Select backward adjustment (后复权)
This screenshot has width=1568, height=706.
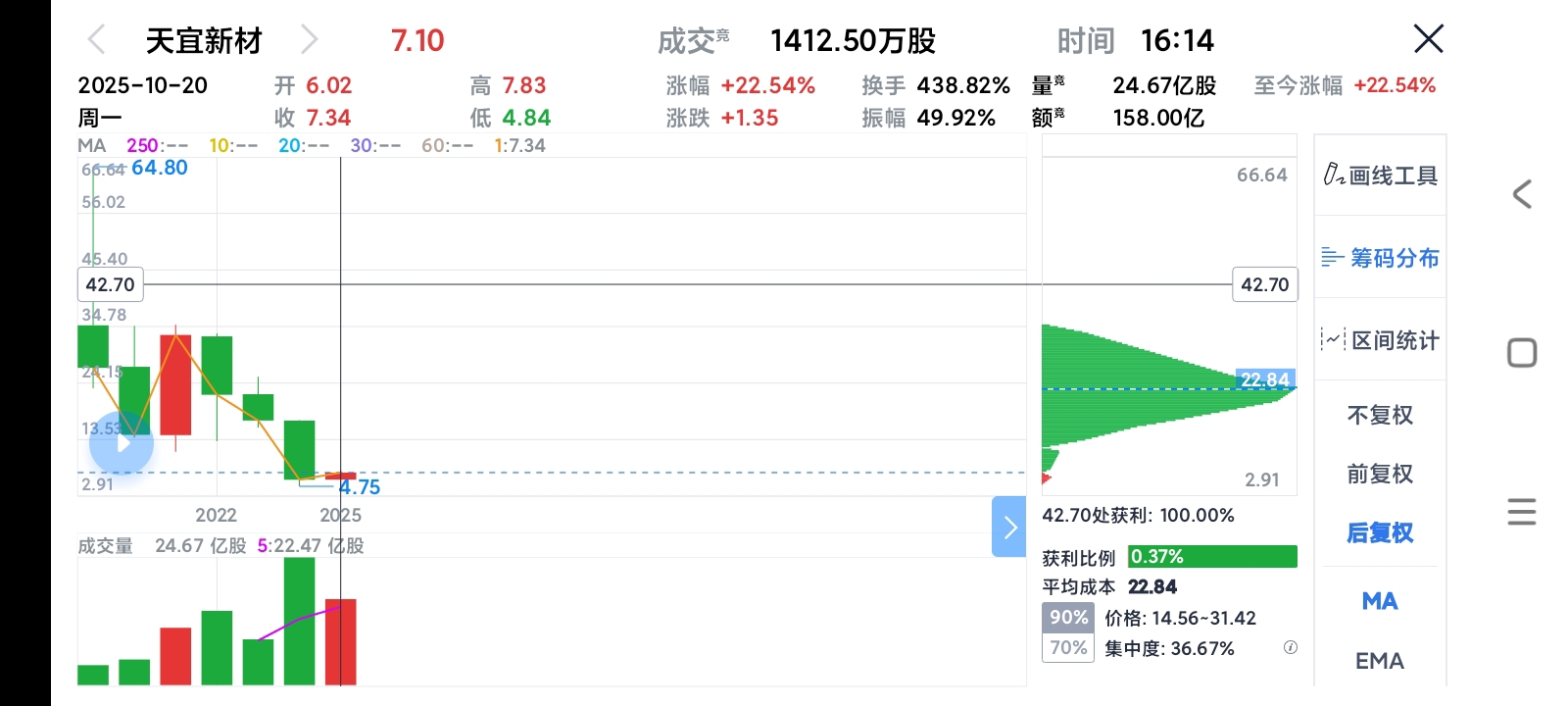point(1380,532)
